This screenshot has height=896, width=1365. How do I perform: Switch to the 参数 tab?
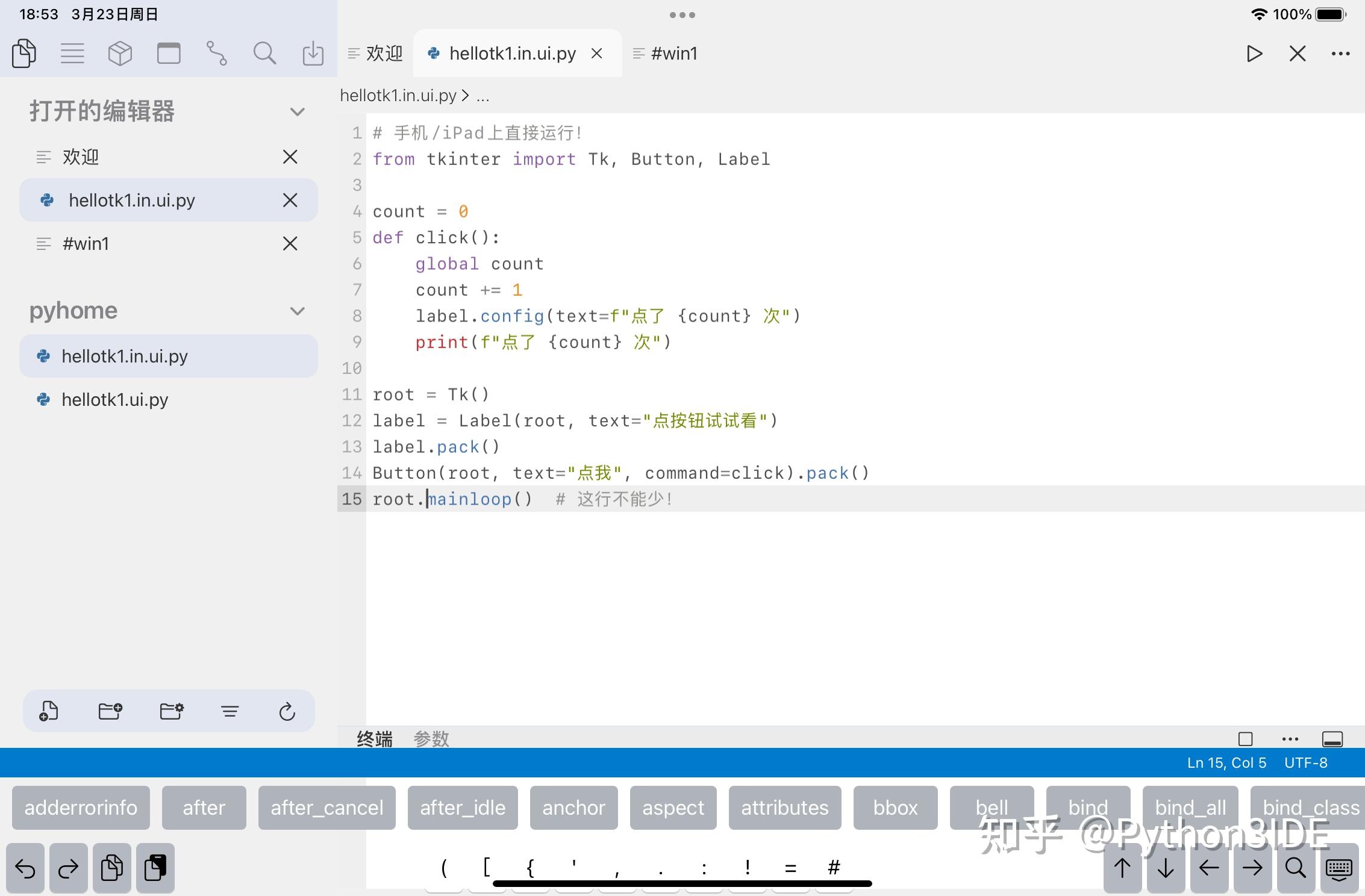click(x=431, y=739)
